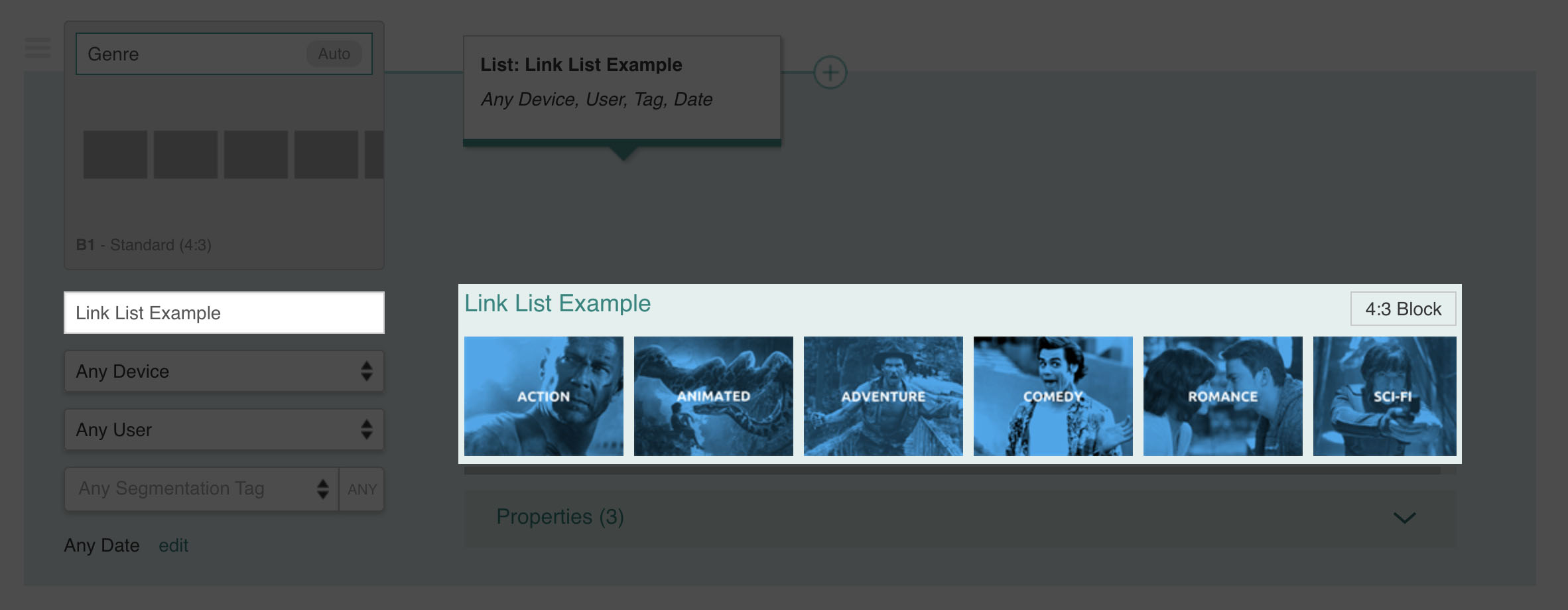Click the Properties (3) heading text
This screenshot has width=1568, height=610.
click(x=560, y=516)
